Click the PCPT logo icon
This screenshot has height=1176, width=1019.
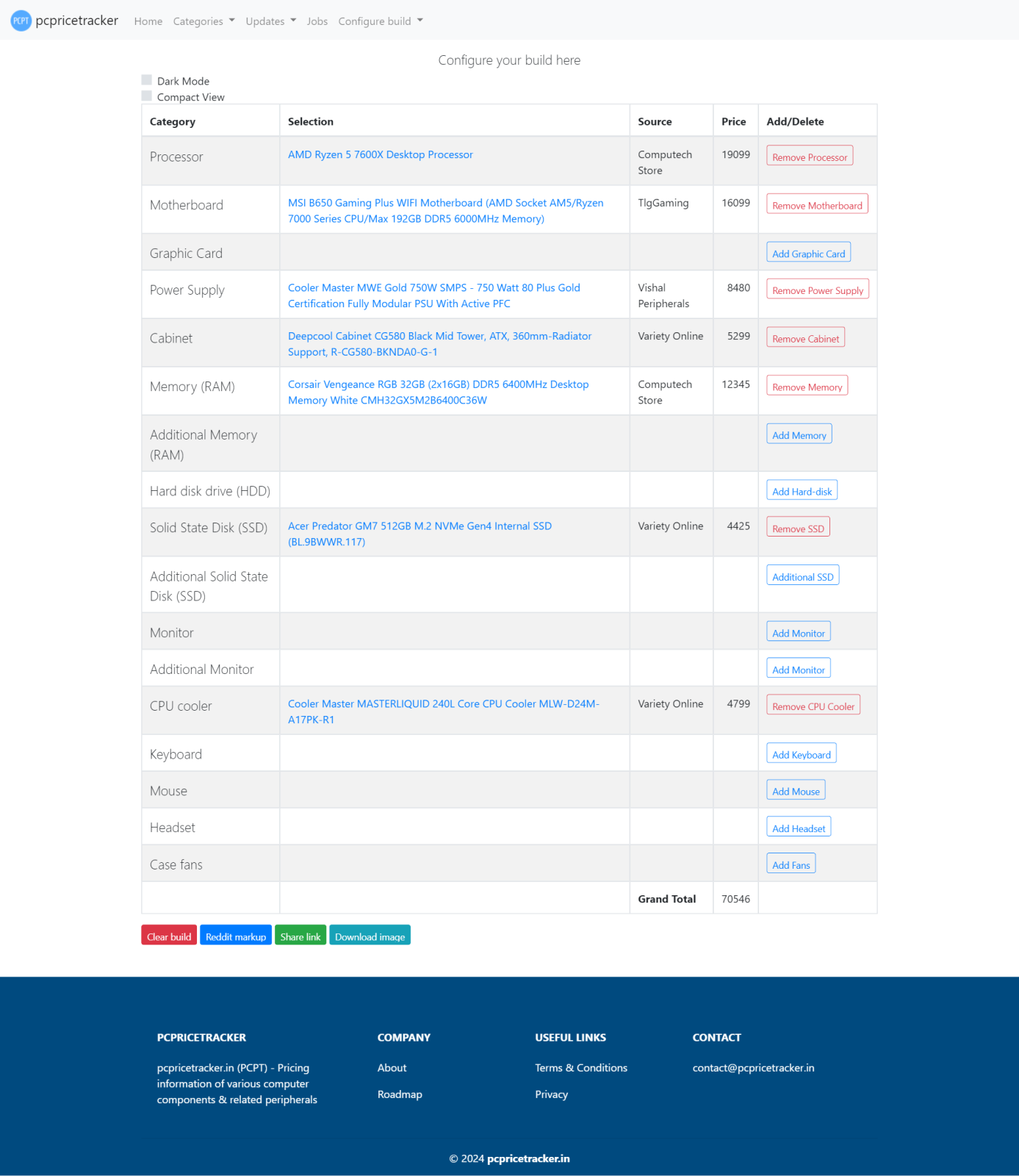coord(21,21)
